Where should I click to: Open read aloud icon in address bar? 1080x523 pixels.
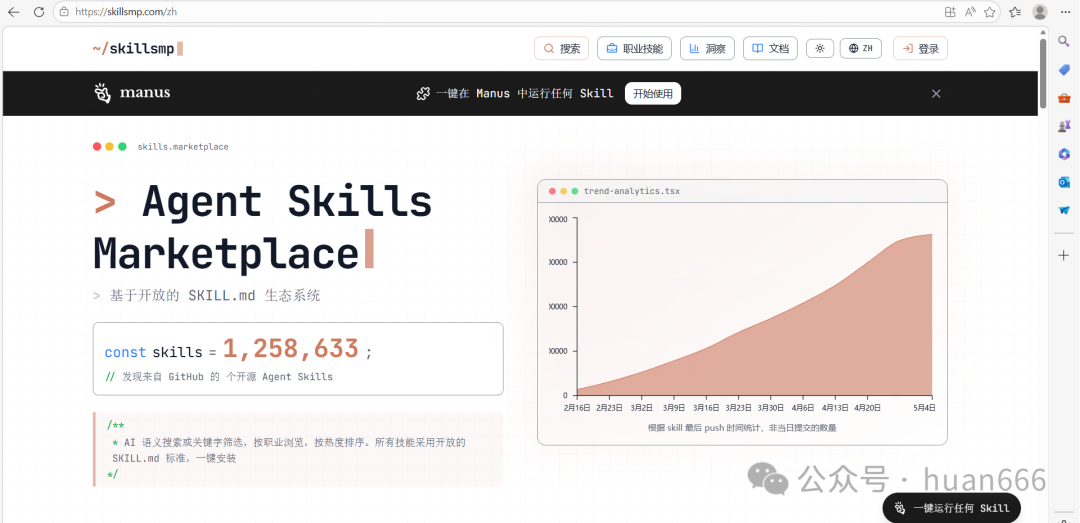(x=970, y=12)
